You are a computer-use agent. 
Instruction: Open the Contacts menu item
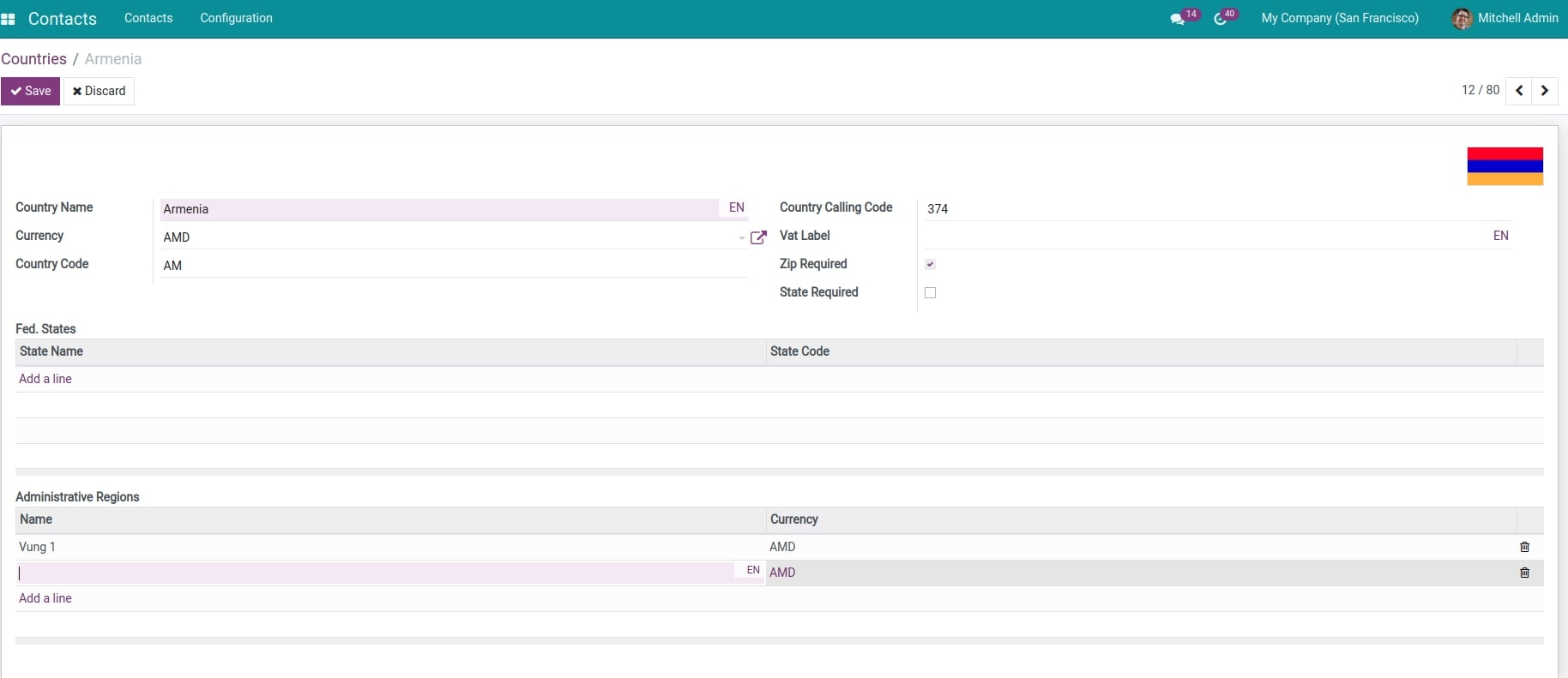coord(148,18)
